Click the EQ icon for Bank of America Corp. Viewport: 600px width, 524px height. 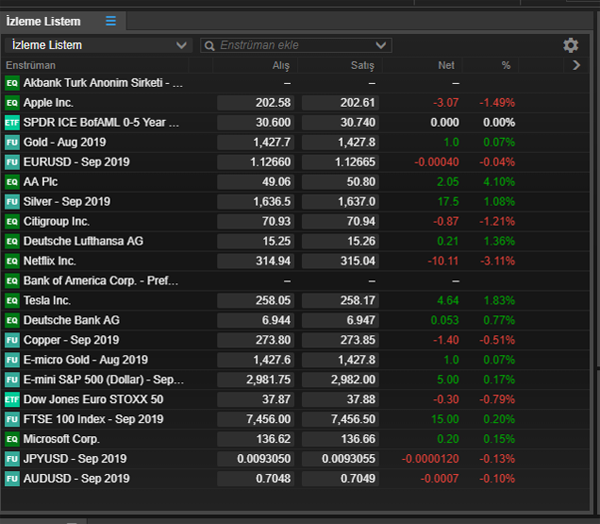(12, 281)
